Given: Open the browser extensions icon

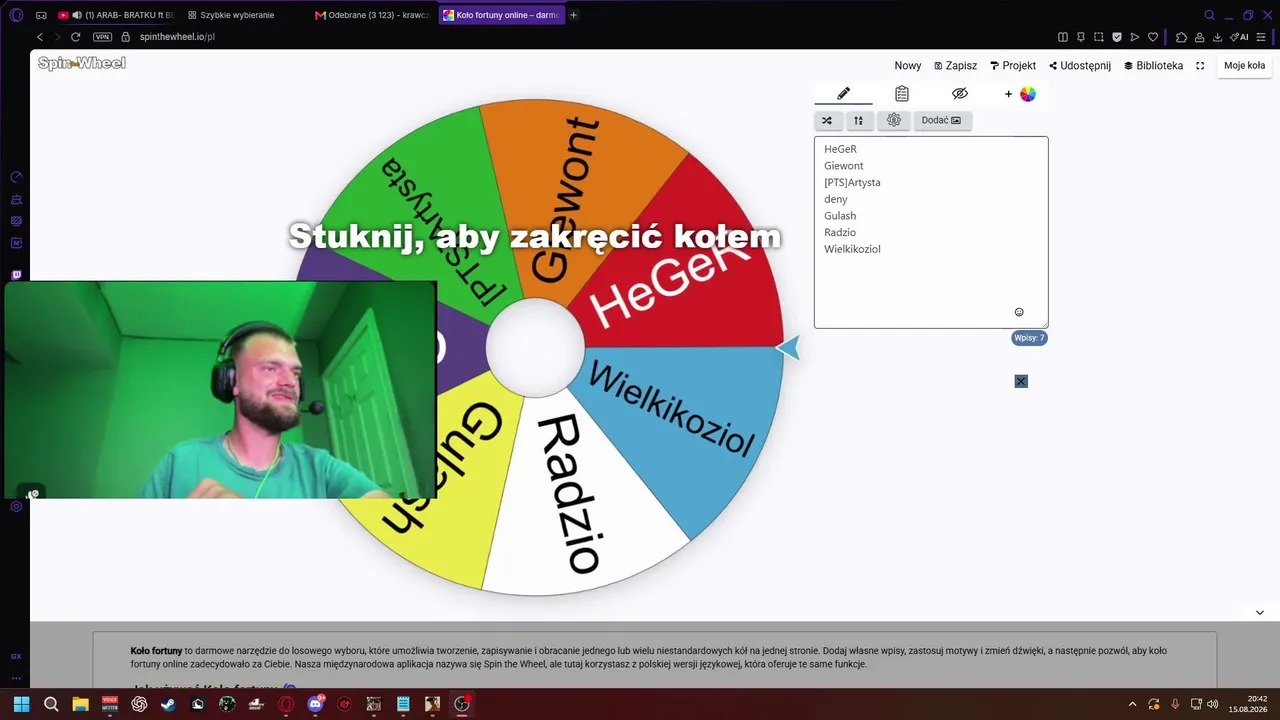Looking at the screenshot, I should 1181,37.
